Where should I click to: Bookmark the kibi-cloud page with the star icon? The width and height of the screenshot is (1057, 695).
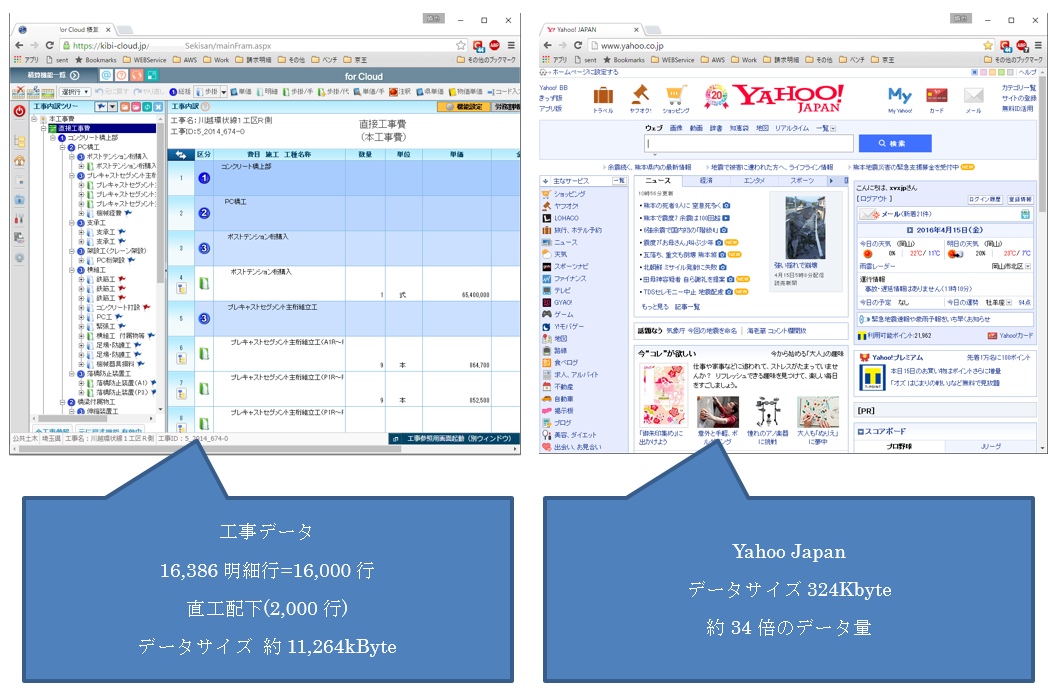[461, 45]
